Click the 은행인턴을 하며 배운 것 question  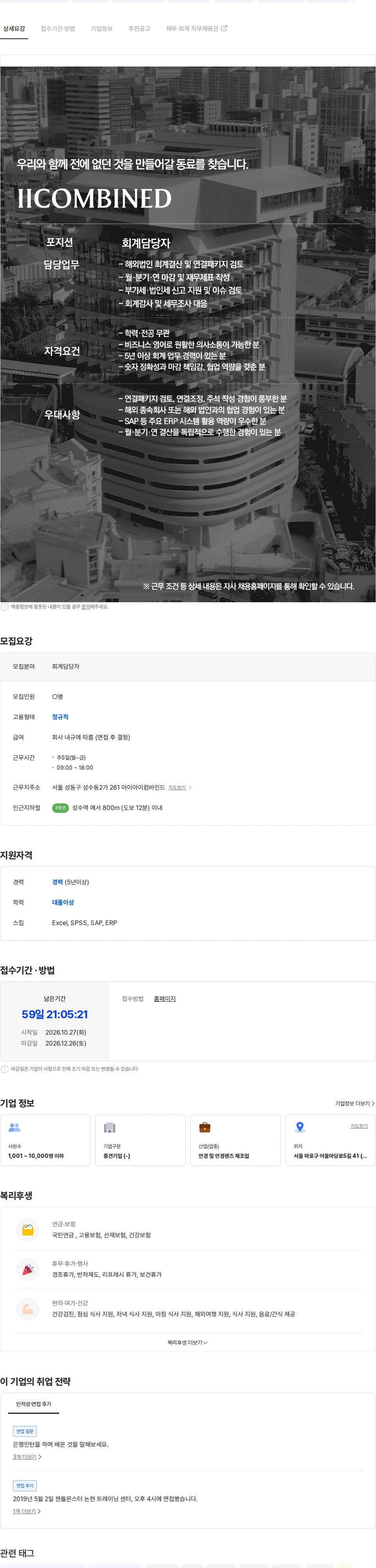[61, 1444]
